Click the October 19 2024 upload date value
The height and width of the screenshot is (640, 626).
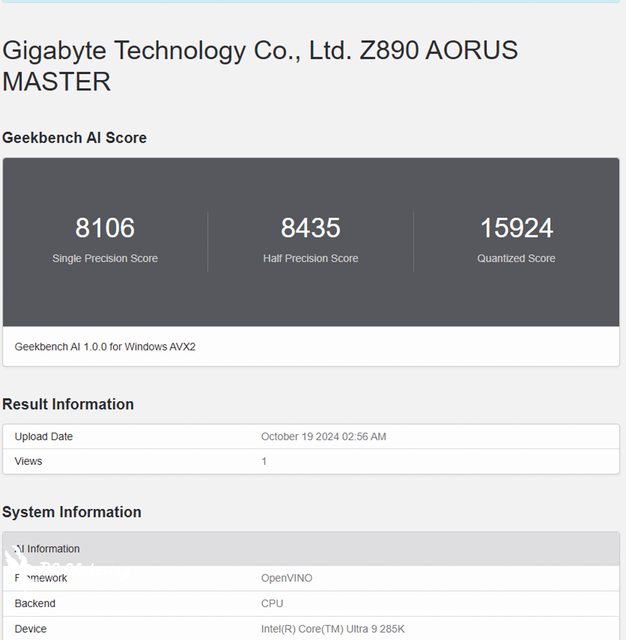323,436
